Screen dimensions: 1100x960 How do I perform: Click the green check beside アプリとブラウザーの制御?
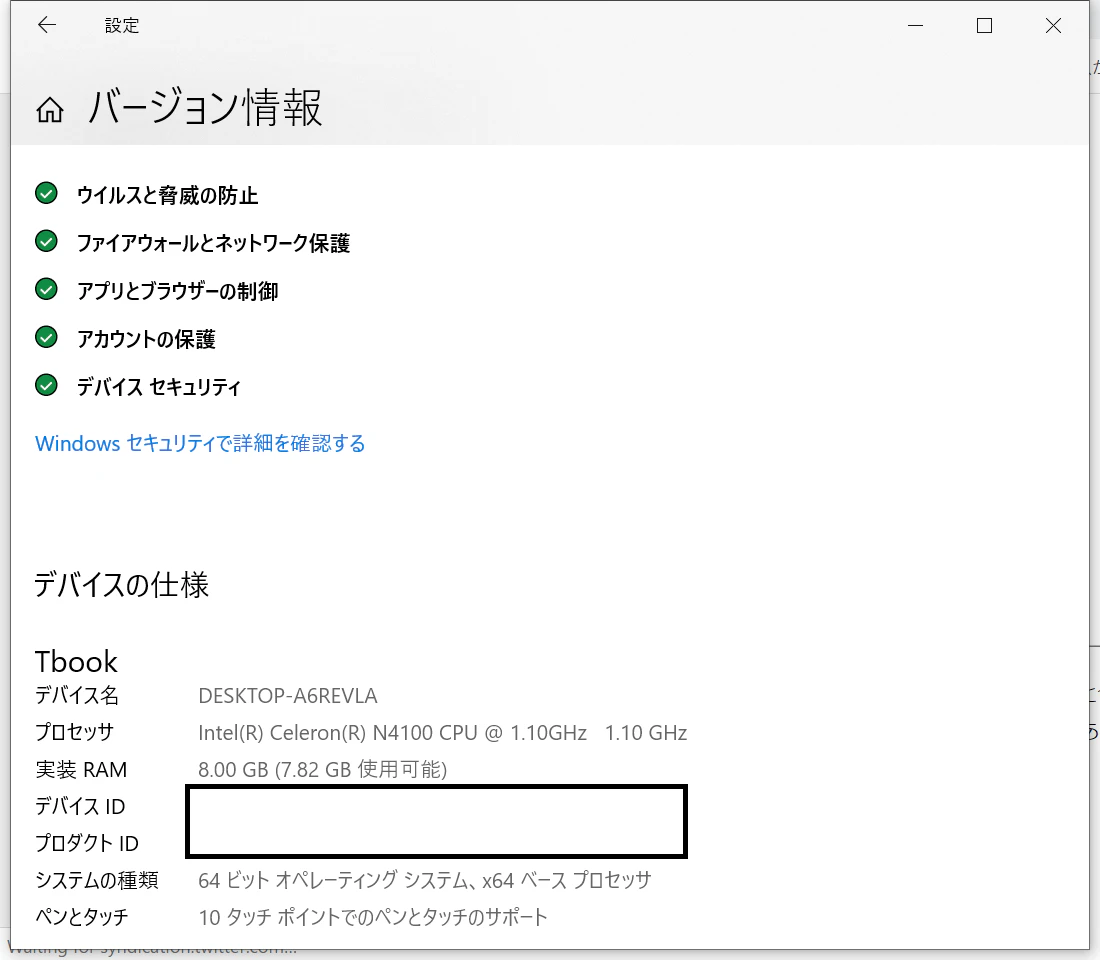[46, 289]
